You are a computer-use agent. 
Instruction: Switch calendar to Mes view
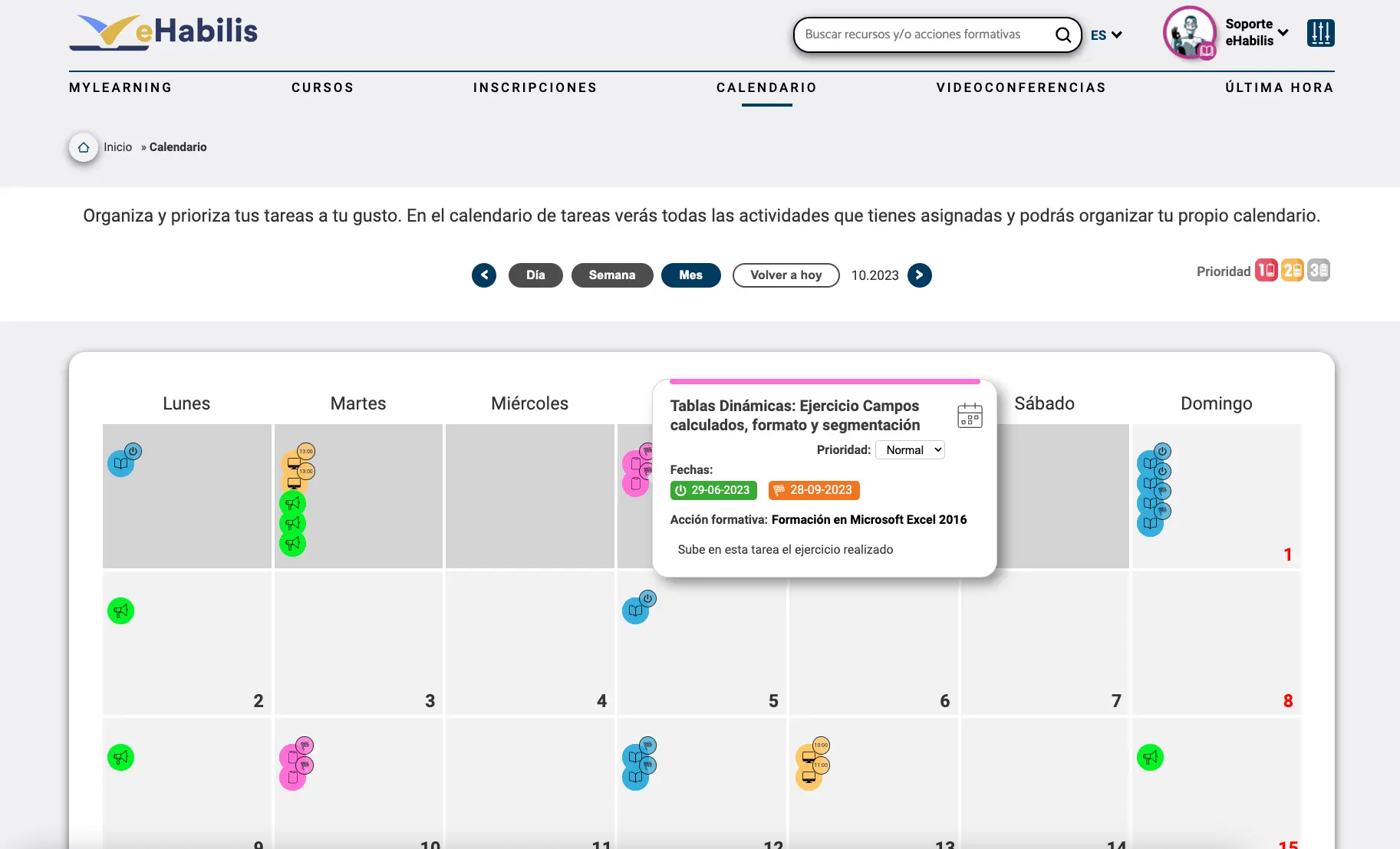point(691,275)
